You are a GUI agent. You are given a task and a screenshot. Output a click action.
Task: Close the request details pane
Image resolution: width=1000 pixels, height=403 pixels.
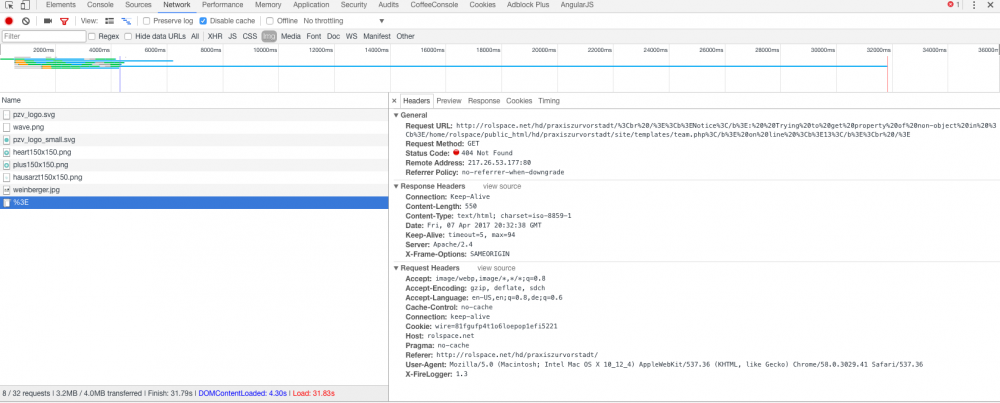[394, 101]
